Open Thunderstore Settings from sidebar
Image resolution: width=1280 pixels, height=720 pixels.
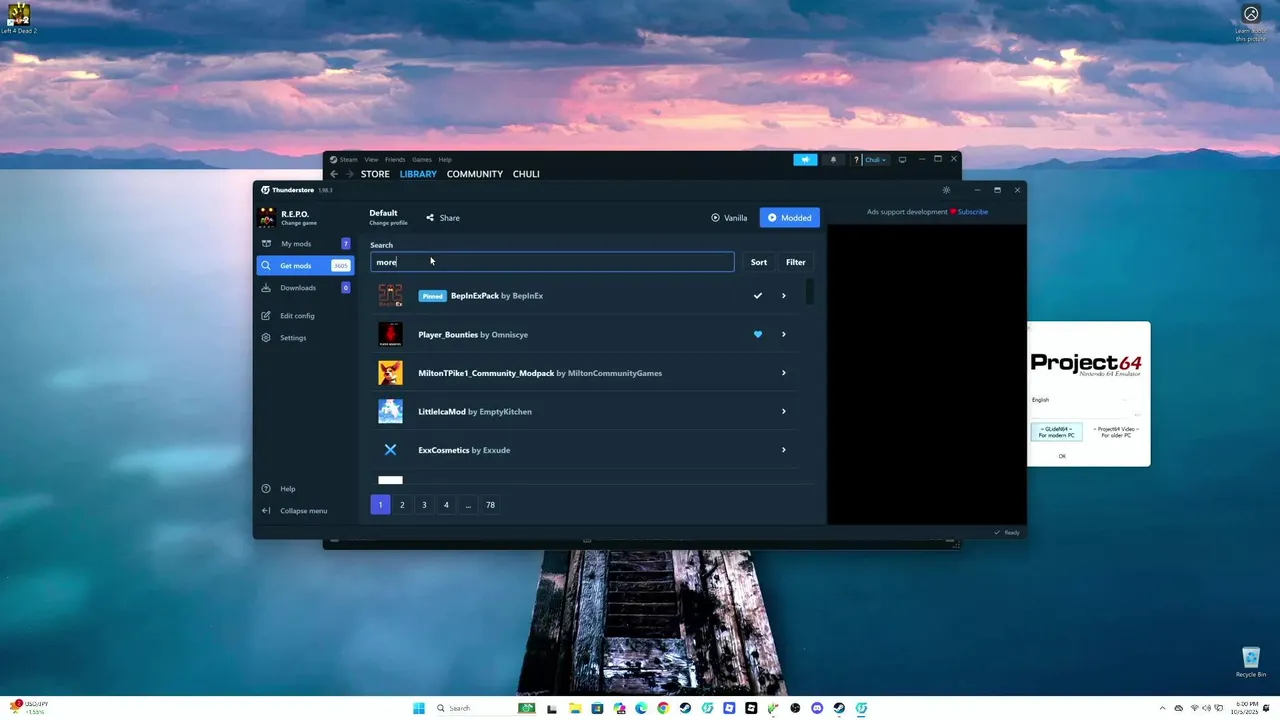[x=293, y=338]
